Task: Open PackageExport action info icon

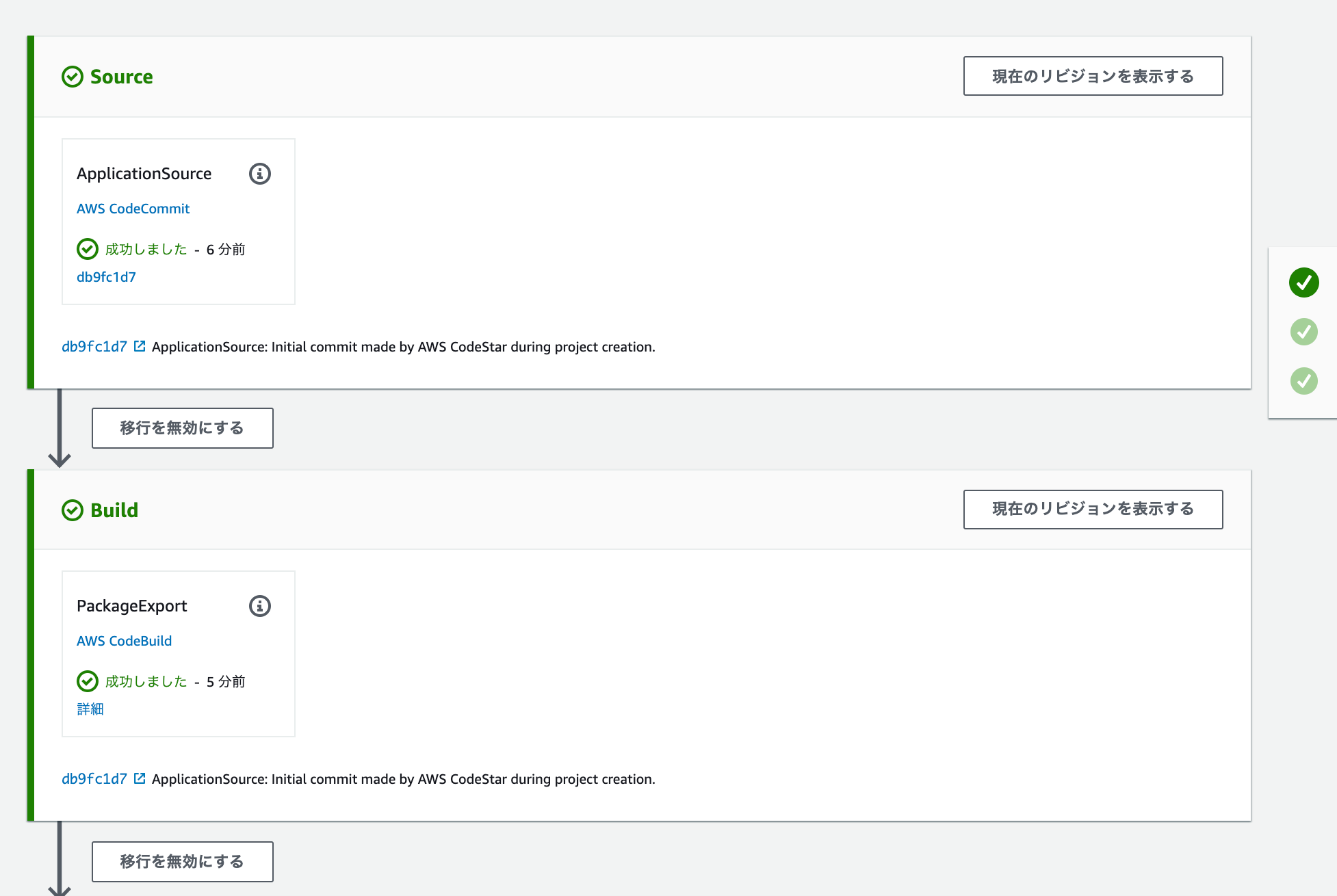Action: 260,606
